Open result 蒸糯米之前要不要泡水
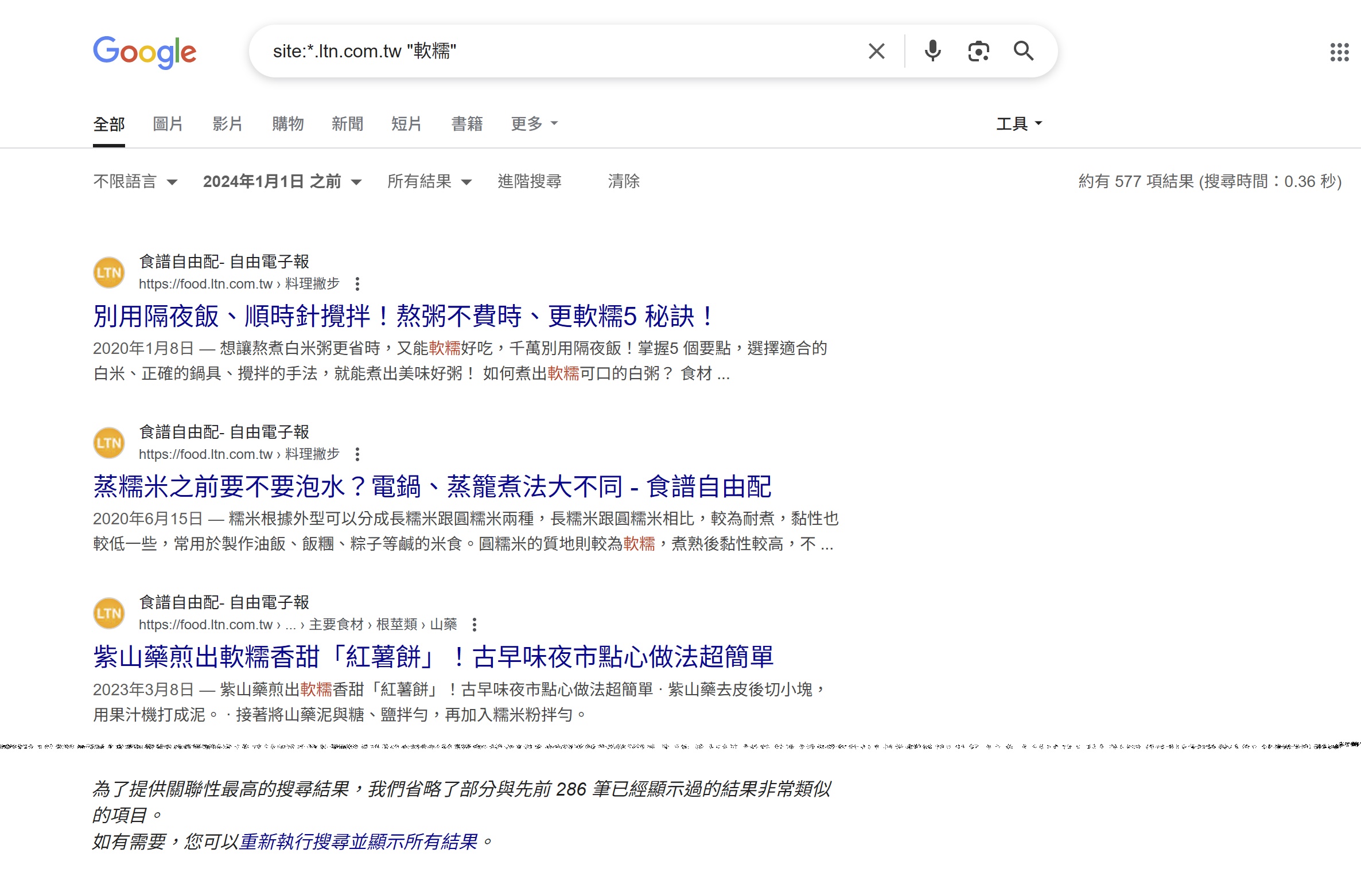Screen dimensions: 1361x896 433,486
